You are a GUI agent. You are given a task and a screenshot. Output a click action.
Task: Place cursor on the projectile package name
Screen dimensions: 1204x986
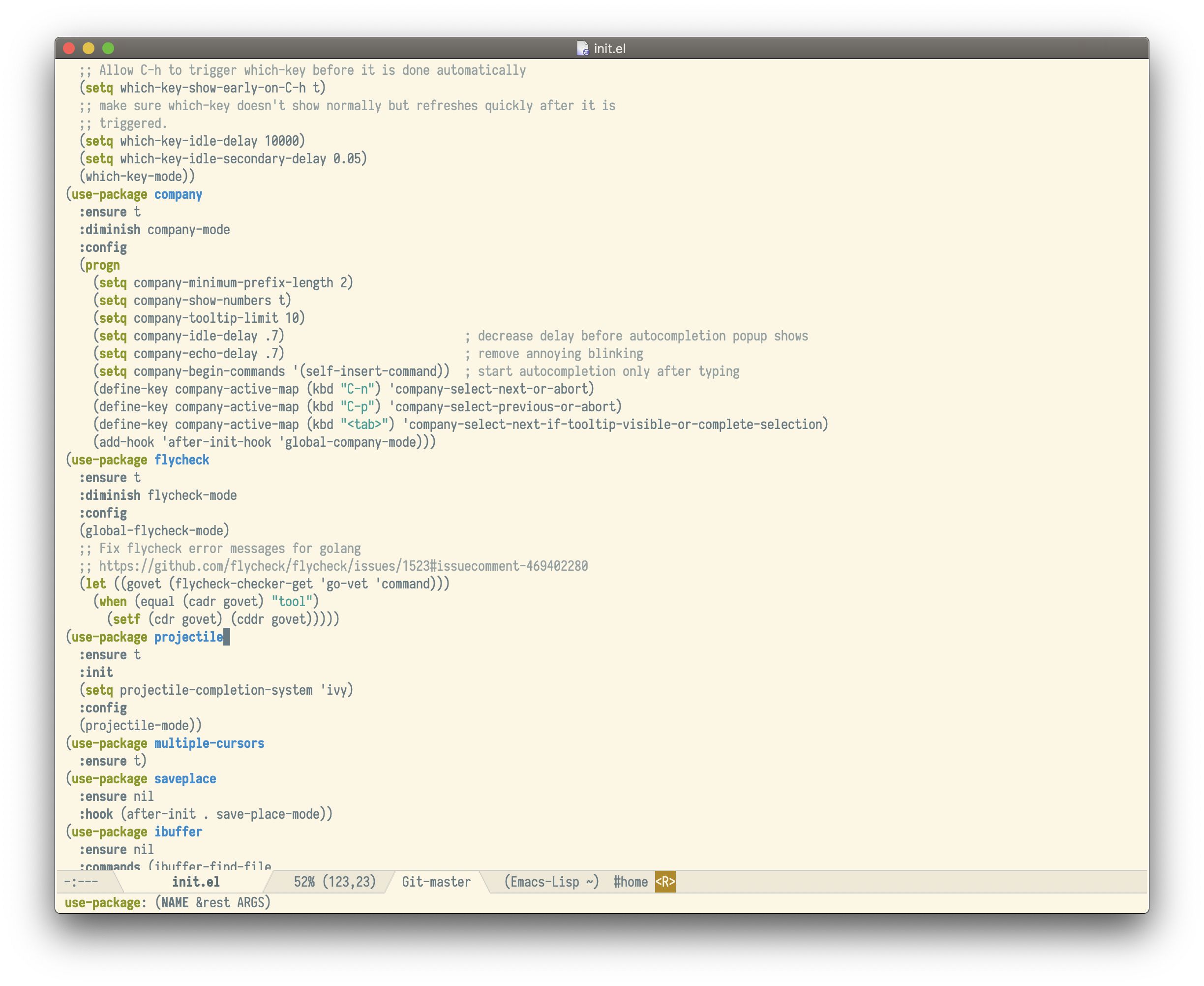coord(188,637)
